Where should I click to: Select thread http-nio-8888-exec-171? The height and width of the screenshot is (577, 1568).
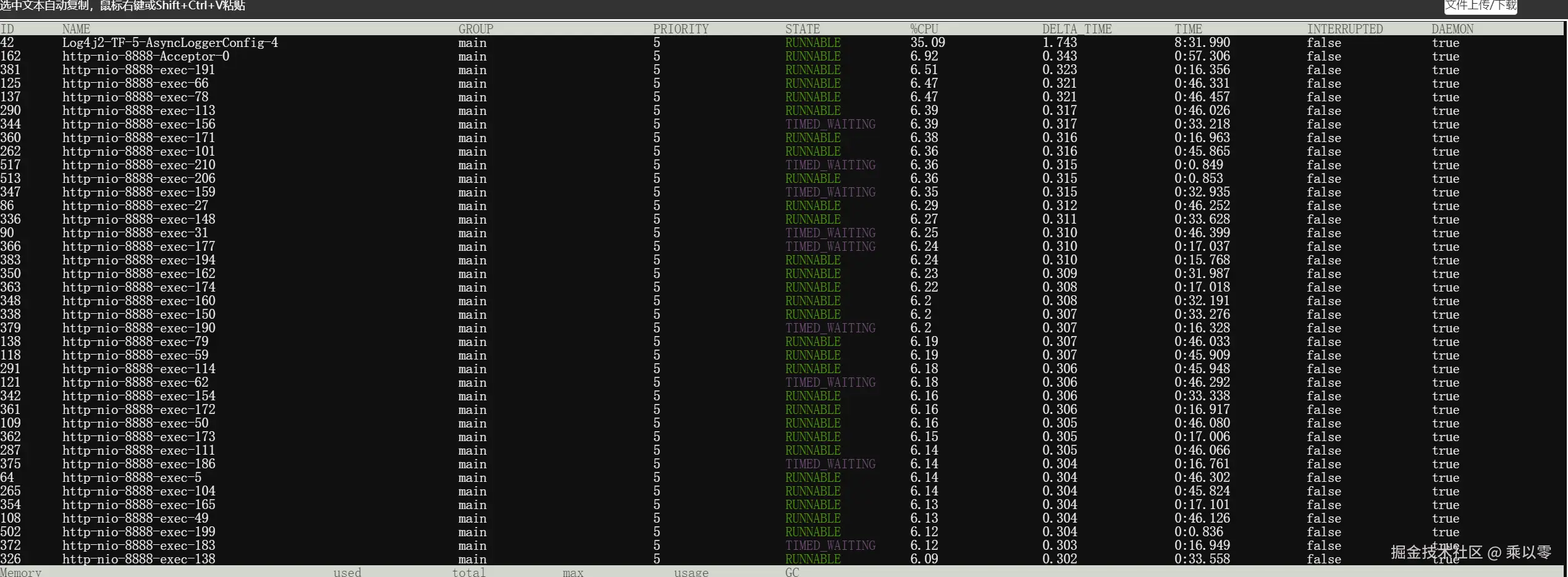point(138,138)
